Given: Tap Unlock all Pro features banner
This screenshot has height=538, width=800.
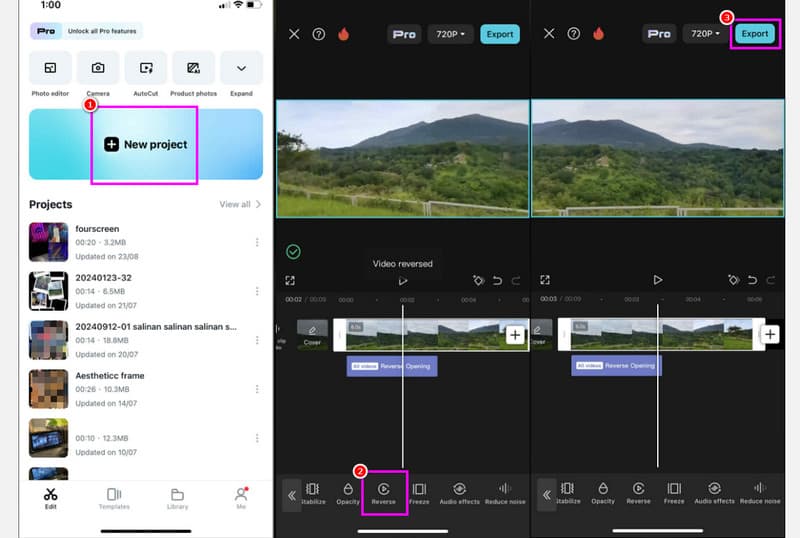Looking at the screenshot, I should point(86,32).
